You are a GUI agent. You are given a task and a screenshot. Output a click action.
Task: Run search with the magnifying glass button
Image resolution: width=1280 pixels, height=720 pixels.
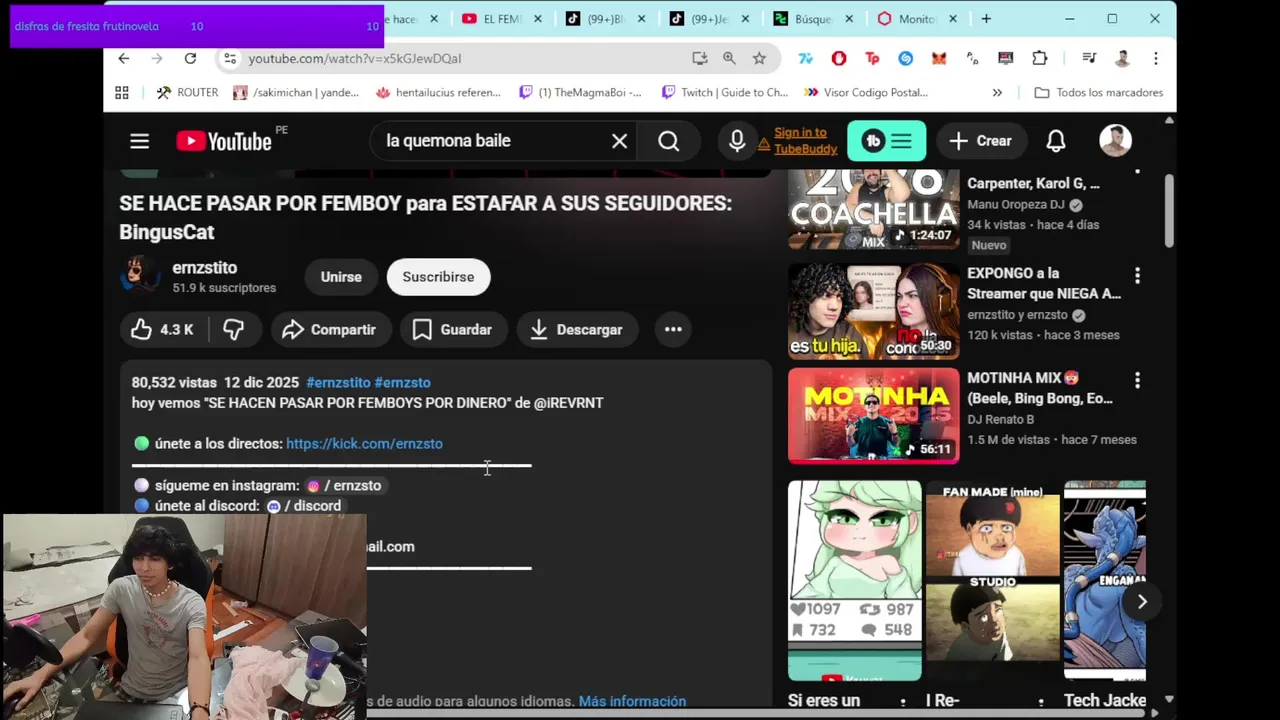click(668, 141)
